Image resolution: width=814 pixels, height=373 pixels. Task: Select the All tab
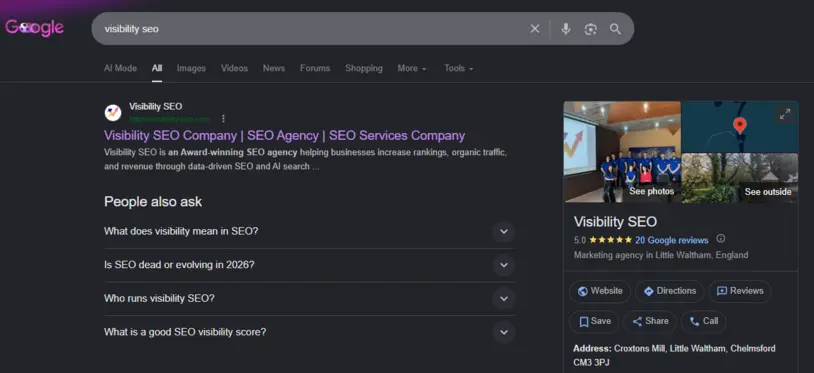coord(157,68)
